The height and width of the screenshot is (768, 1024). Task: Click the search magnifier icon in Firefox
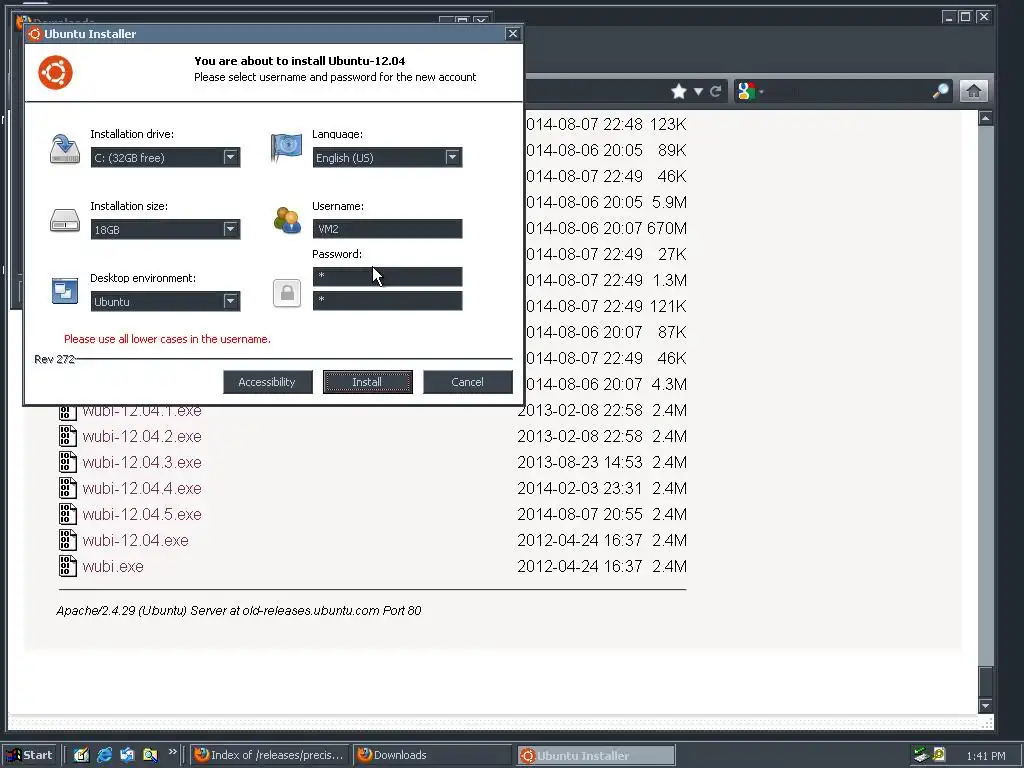point(940,91)
